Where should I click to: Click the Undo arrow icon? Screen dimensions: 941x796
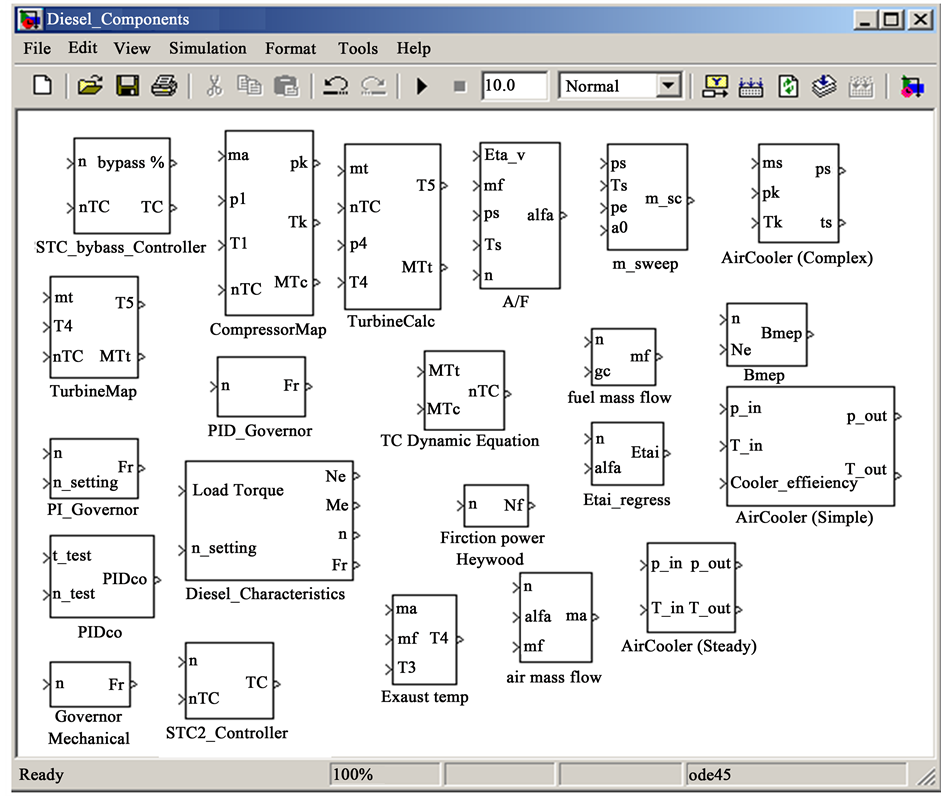pos(335,86)
